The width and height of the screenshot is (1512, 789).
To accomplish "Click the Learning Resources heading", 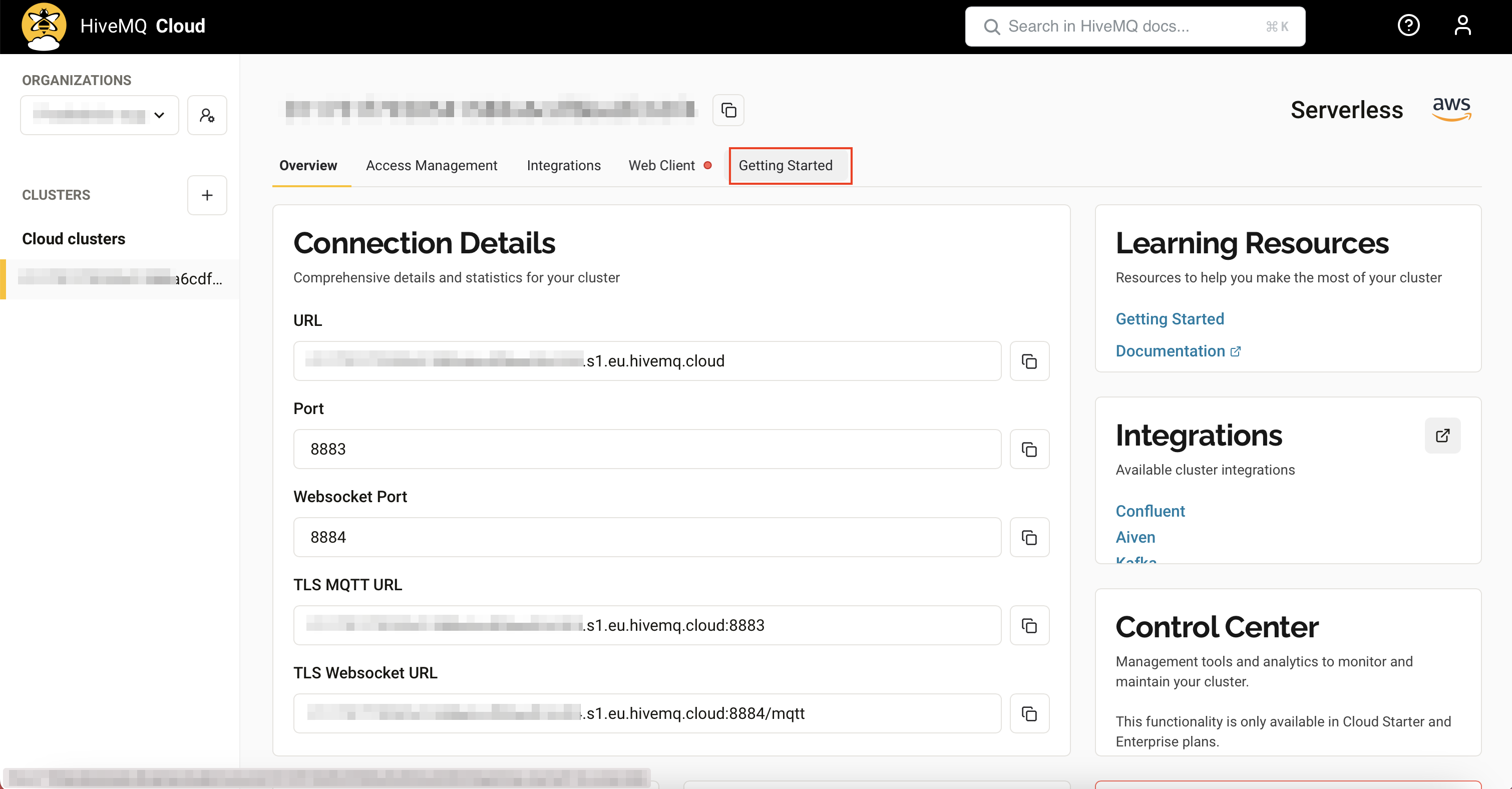I will pos(1252,243).
